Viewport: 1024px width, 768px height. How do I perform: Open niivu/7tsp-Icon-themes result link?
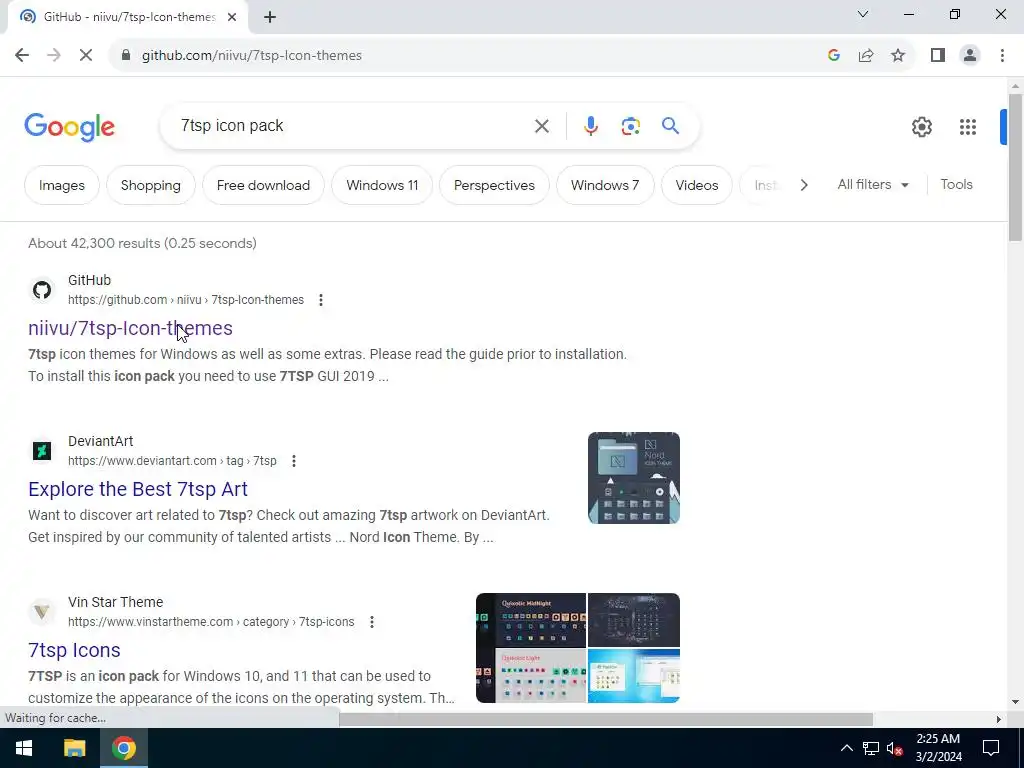point(130,328)
